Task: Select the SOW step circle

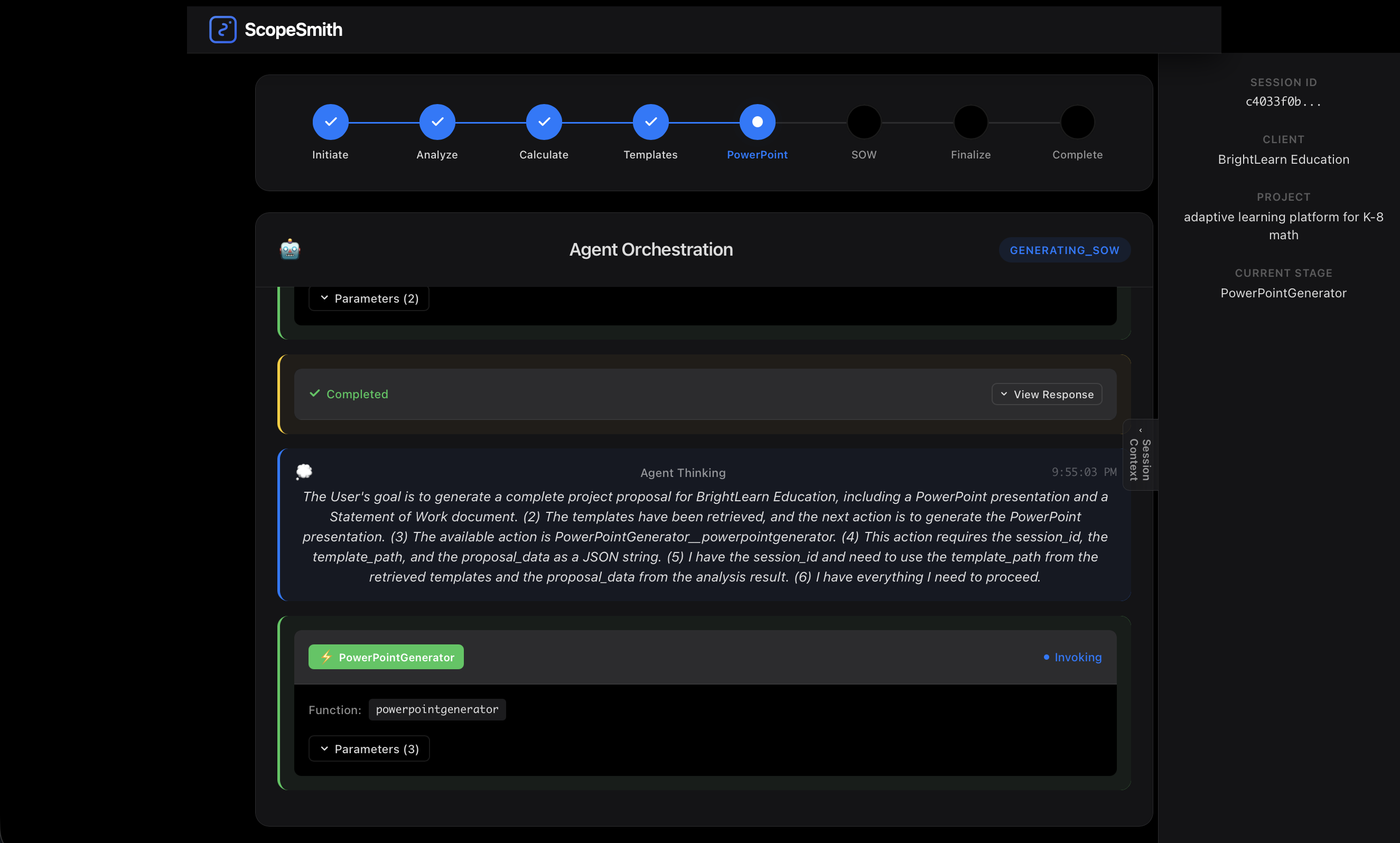Action: tap(864, 121)
